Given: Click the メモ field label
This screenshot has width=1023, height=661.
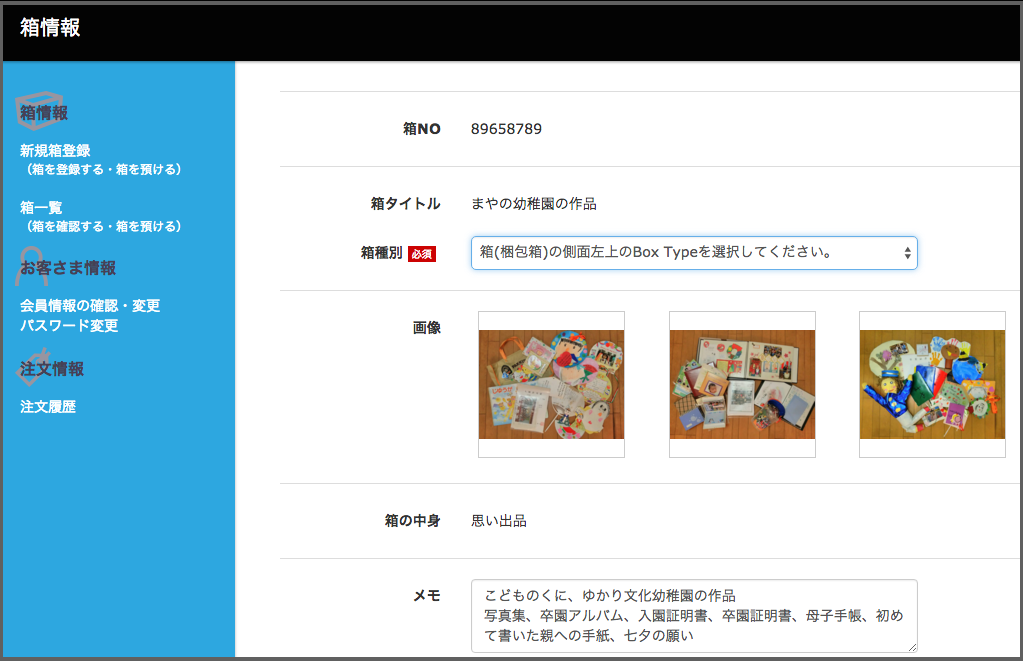Looking at the screenshot, I should tap(427, 596).
